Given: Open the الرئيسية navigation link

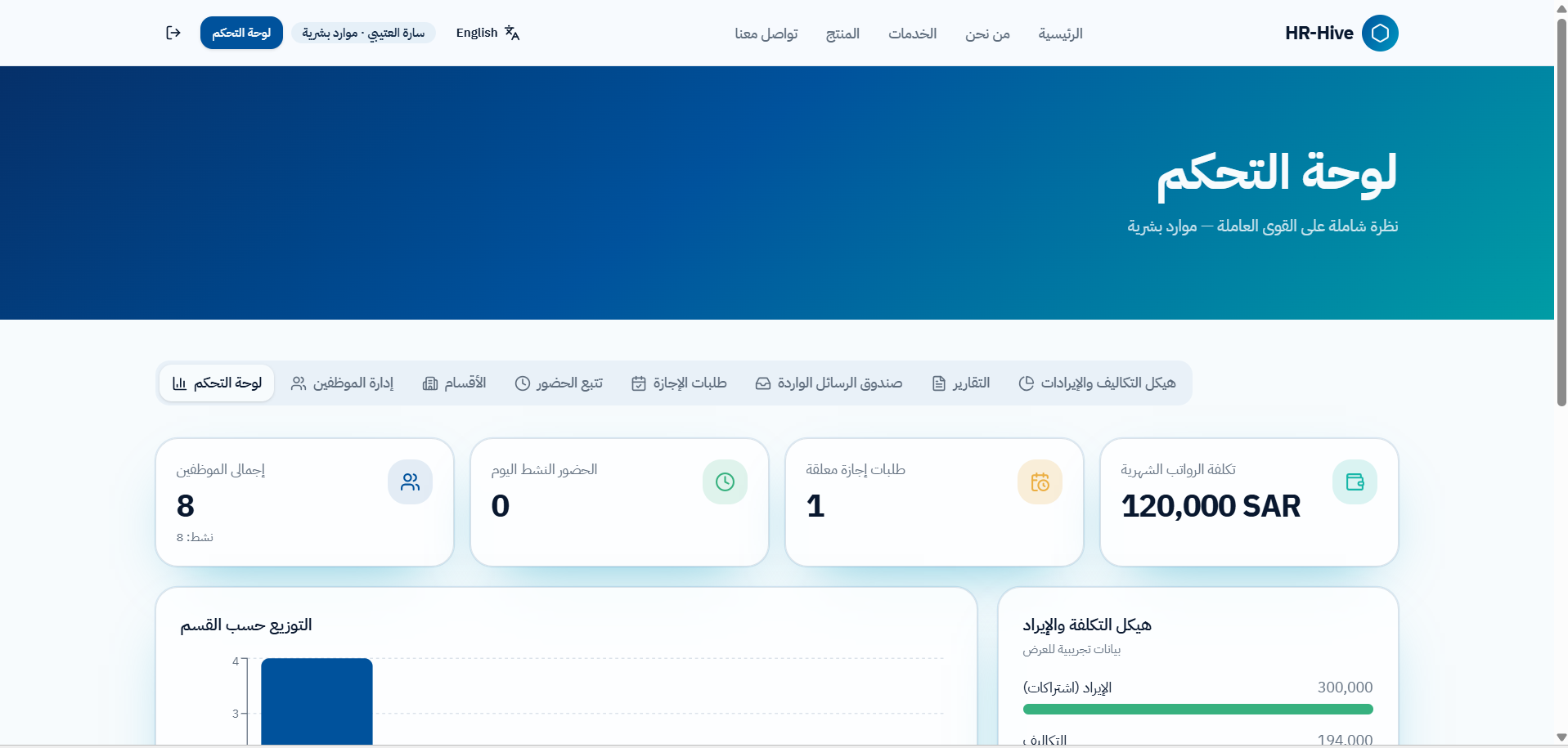Looking at the screenshot, I should pyautogui.click(x=1060, y=34).
